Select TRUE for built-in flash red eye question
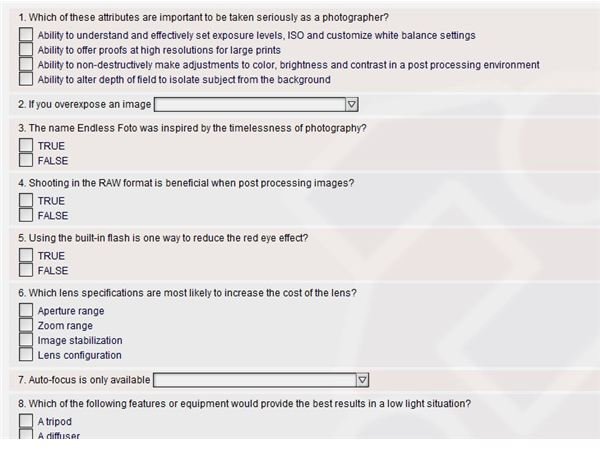The width and height of the screenshot is (600, 449). pyautogui.click(x=26, y=255)
